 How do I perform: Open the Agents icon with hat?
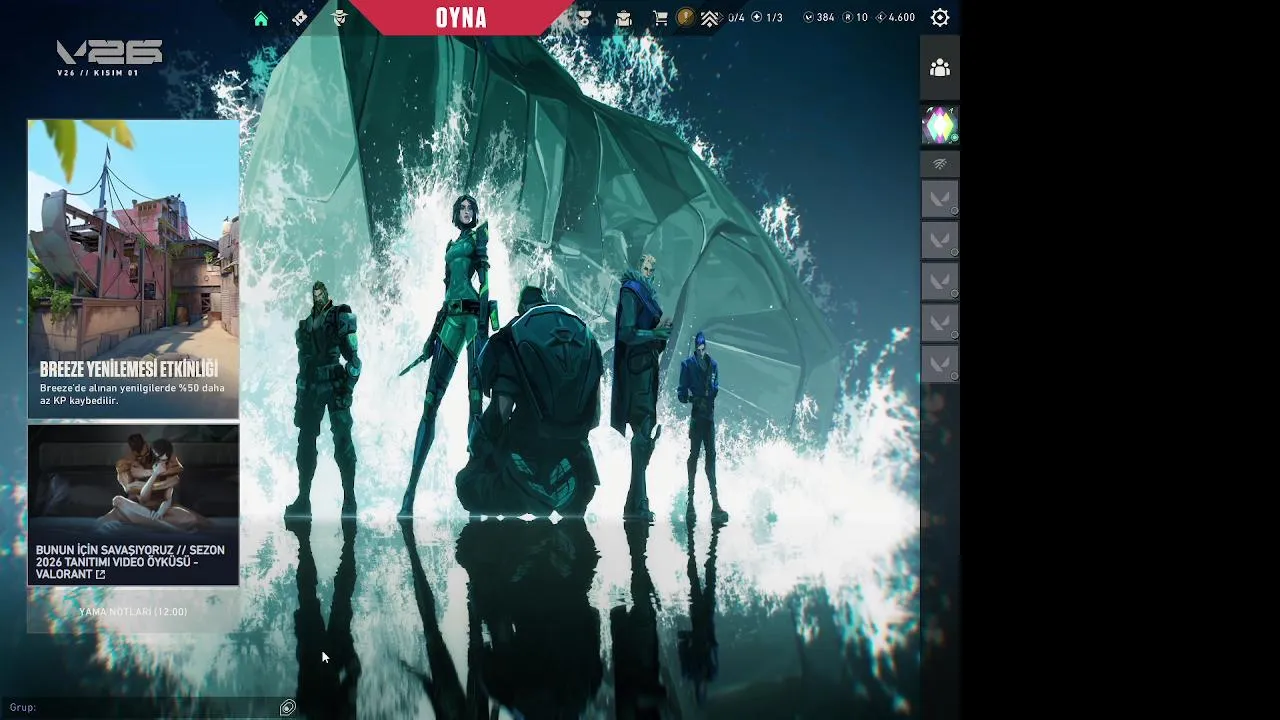(340, 18)
